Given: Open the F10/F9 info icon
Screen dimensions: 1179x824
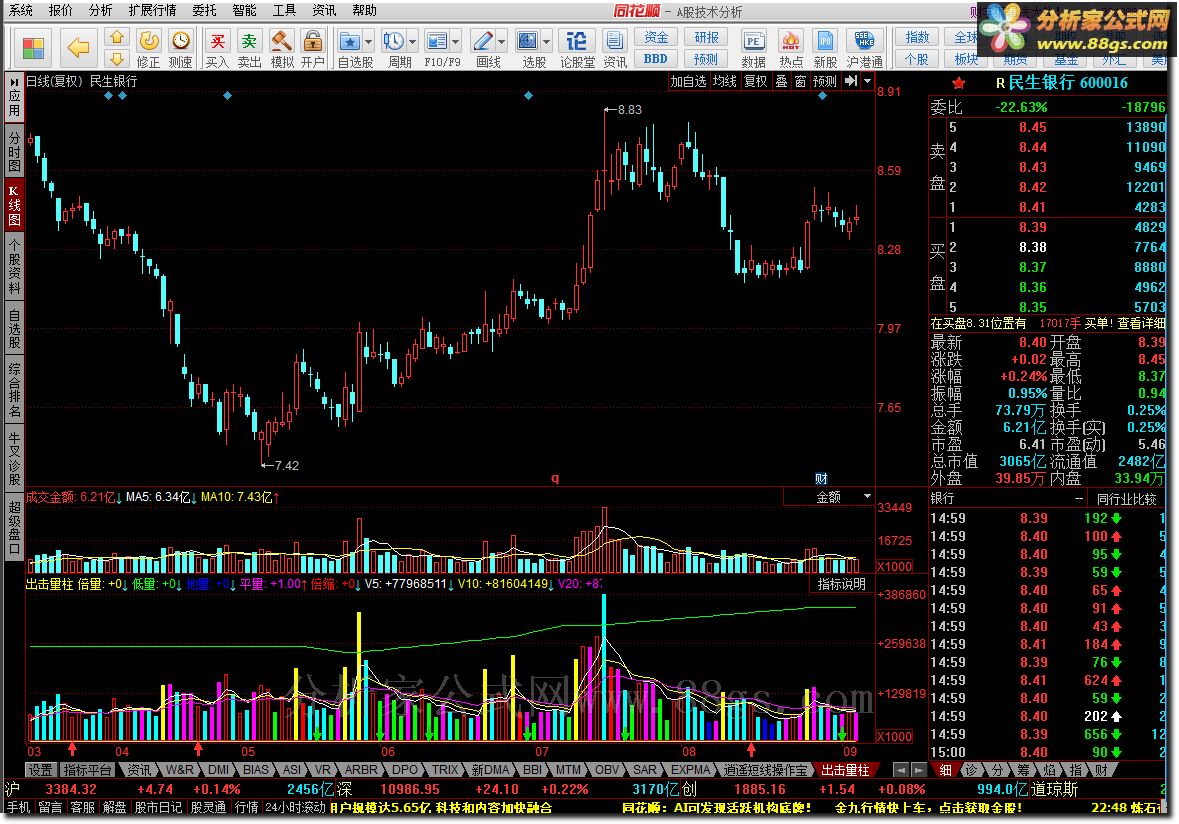Looking at the screenshot, I should pyautogui.click(x=436, y=41).
